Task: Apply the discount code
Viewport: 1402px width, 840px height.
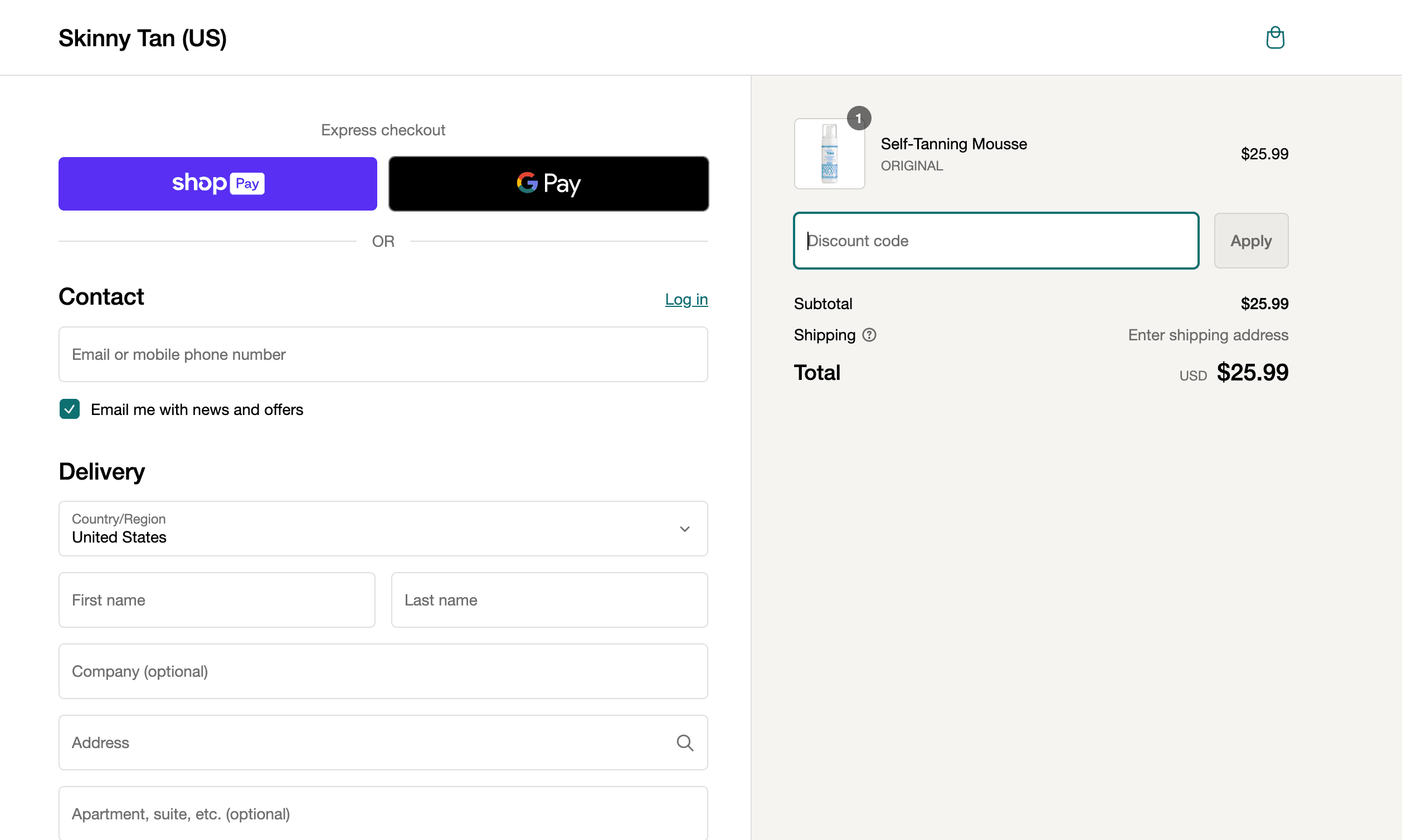Action: 1251,241
